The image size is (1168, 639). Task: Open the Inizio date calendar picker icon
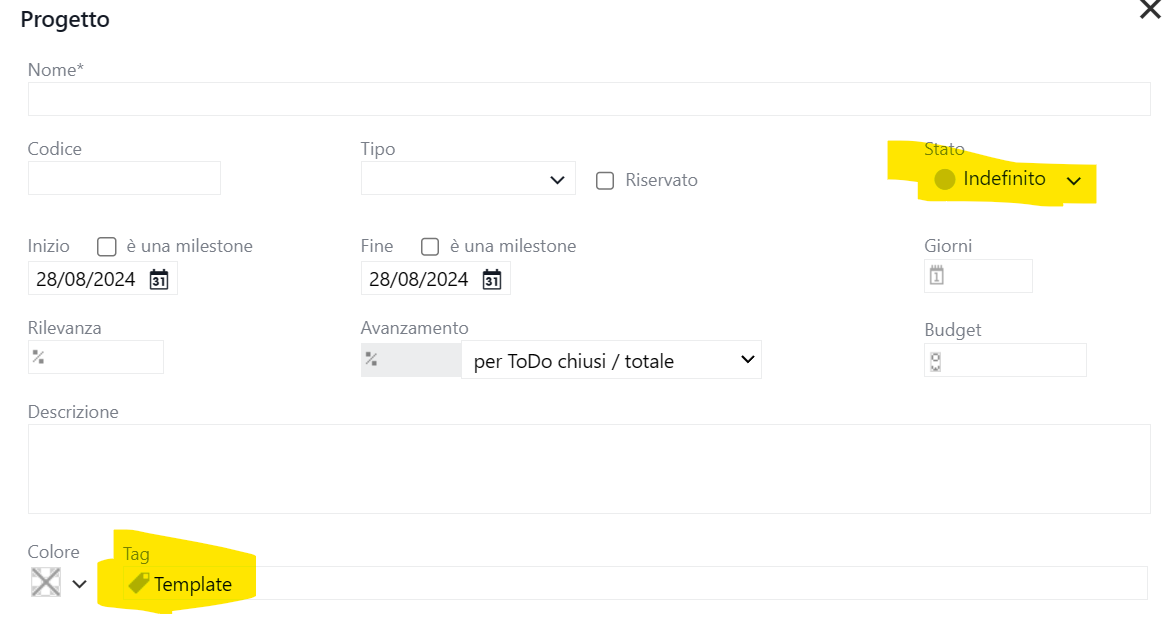tap(159, 280)
